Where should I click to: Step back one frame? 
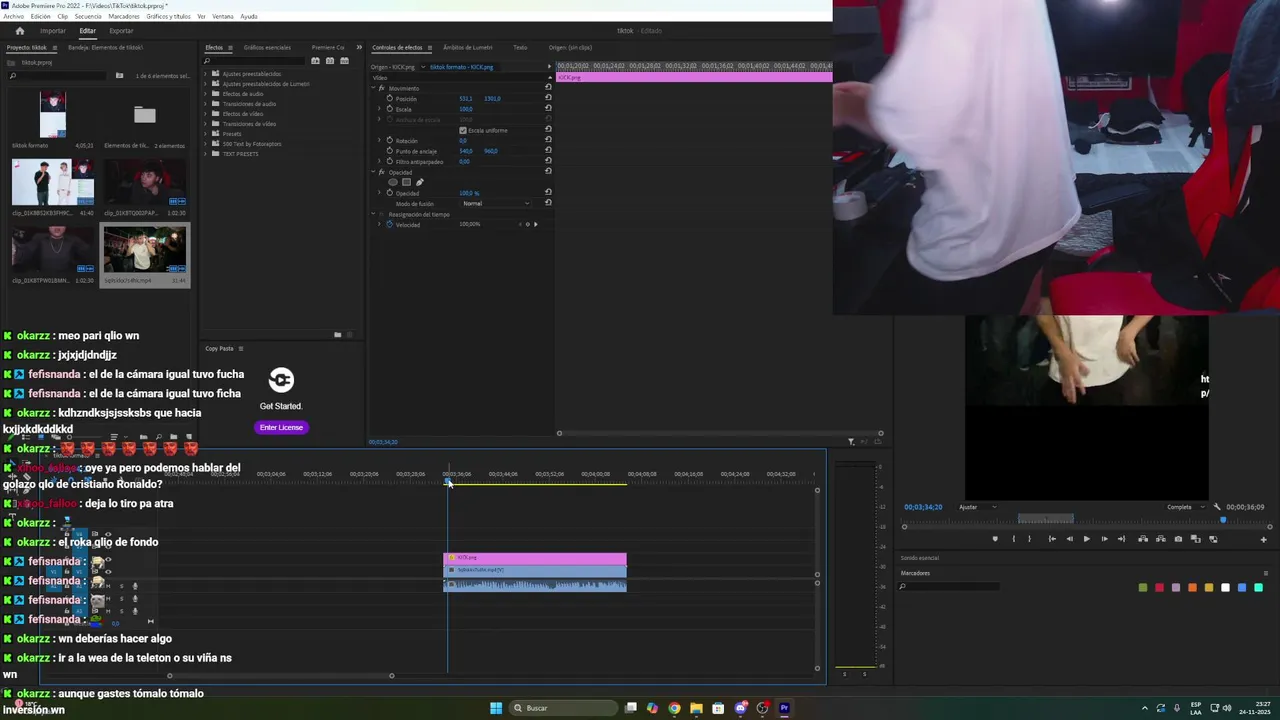[x=1070, y=539]
